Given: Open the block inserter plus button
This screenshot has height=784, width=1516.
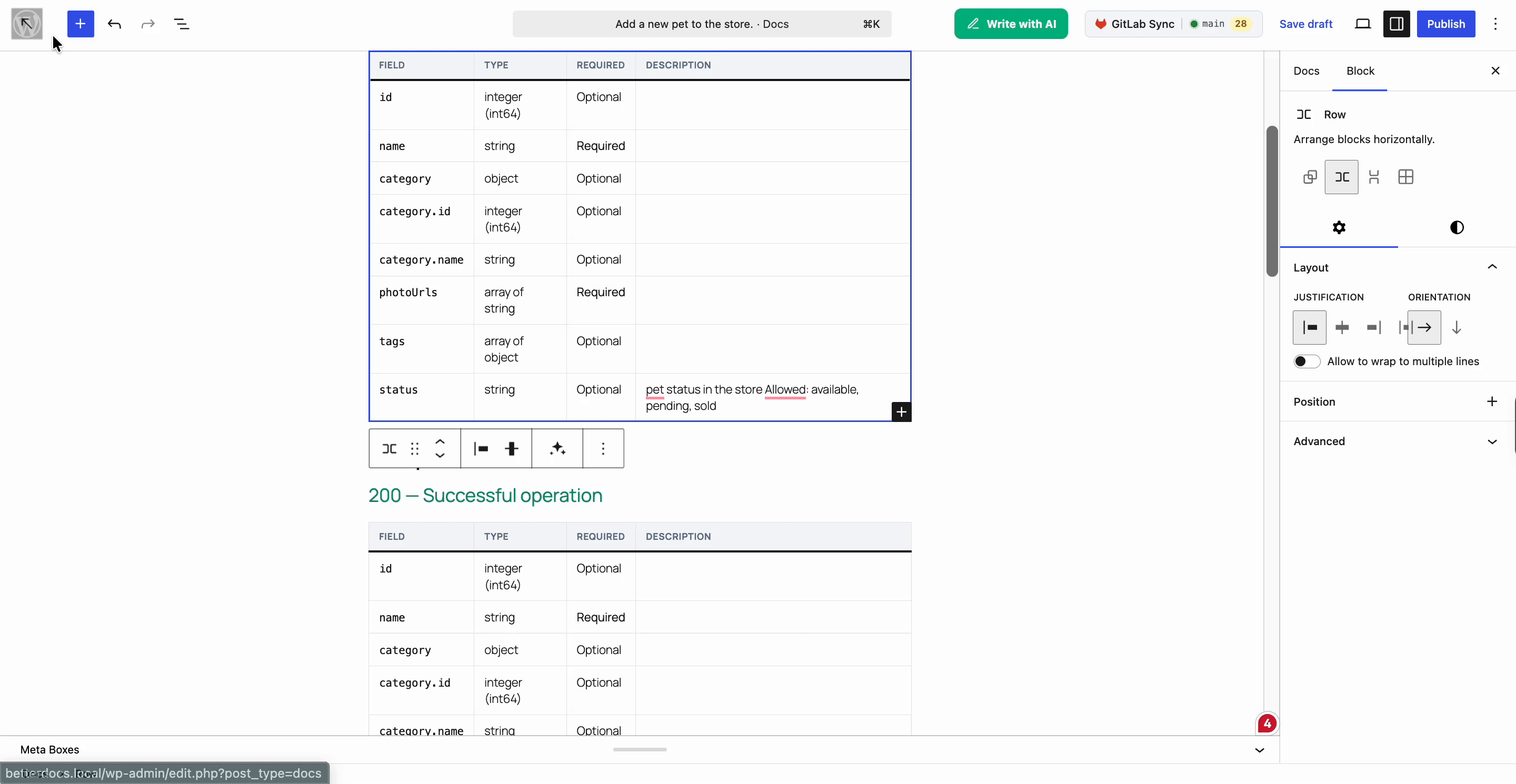Looking at the screenshot, I should click(x=81, y=24).
